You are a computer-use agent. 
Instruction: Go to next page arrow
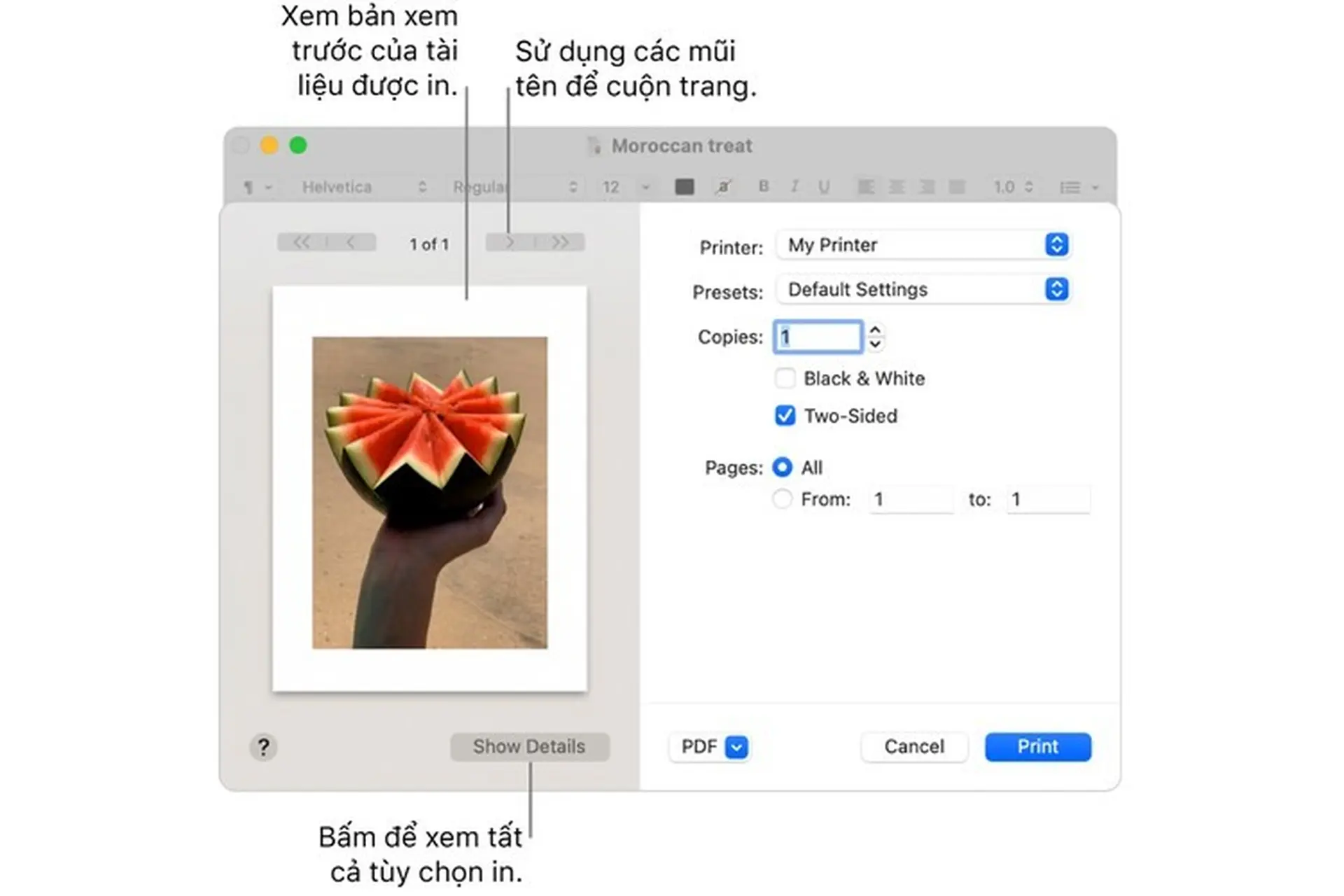point(510,242)
